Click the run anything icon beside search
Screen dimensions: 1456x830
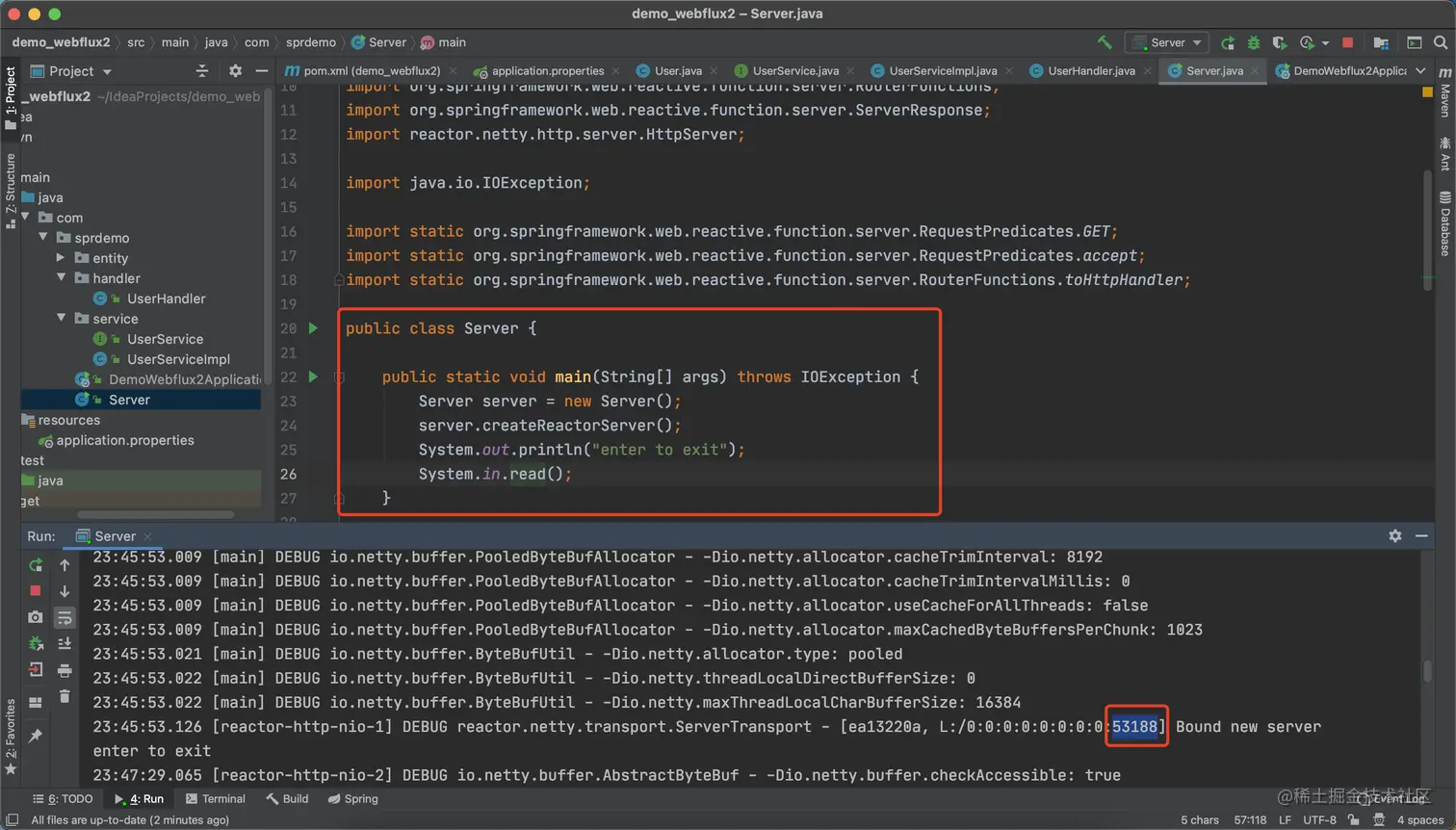click(x=1415, y=42)
